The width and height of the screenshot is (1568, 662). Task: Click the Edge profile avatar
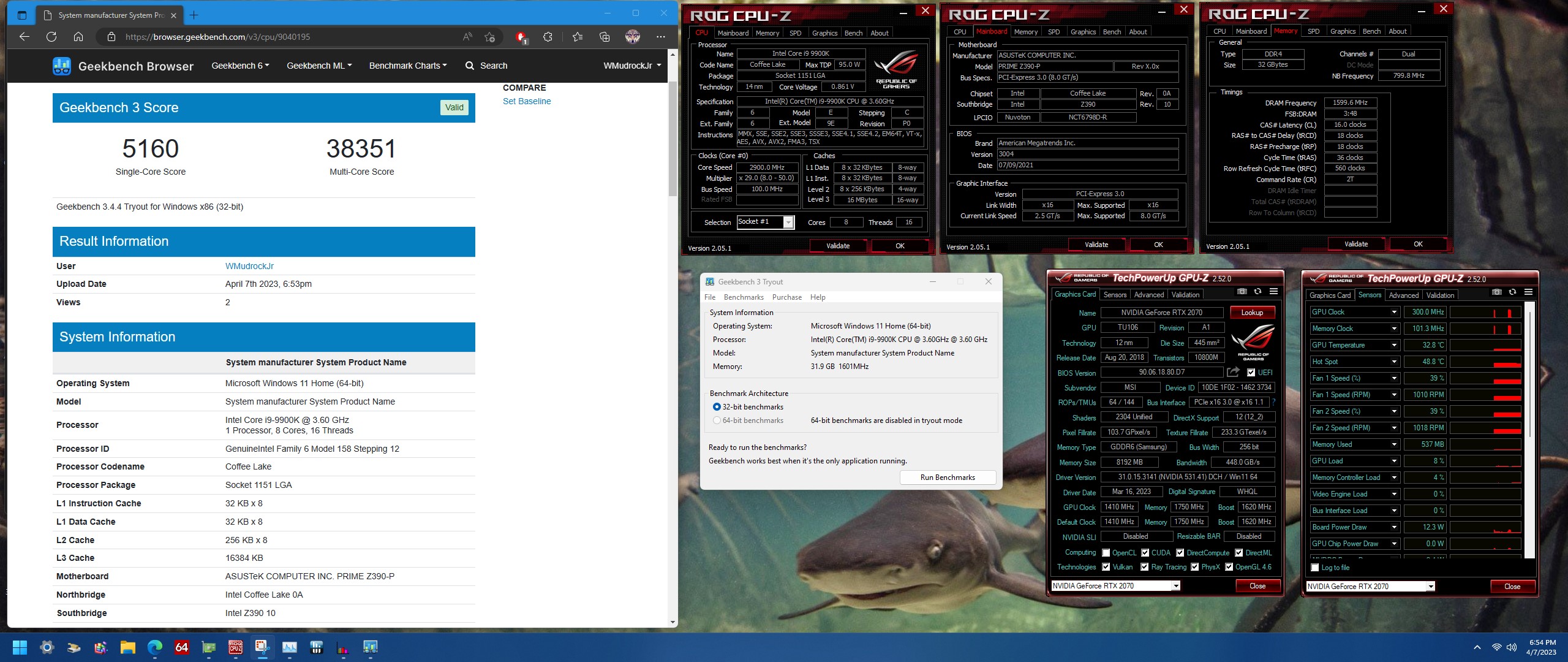point(633,37)
